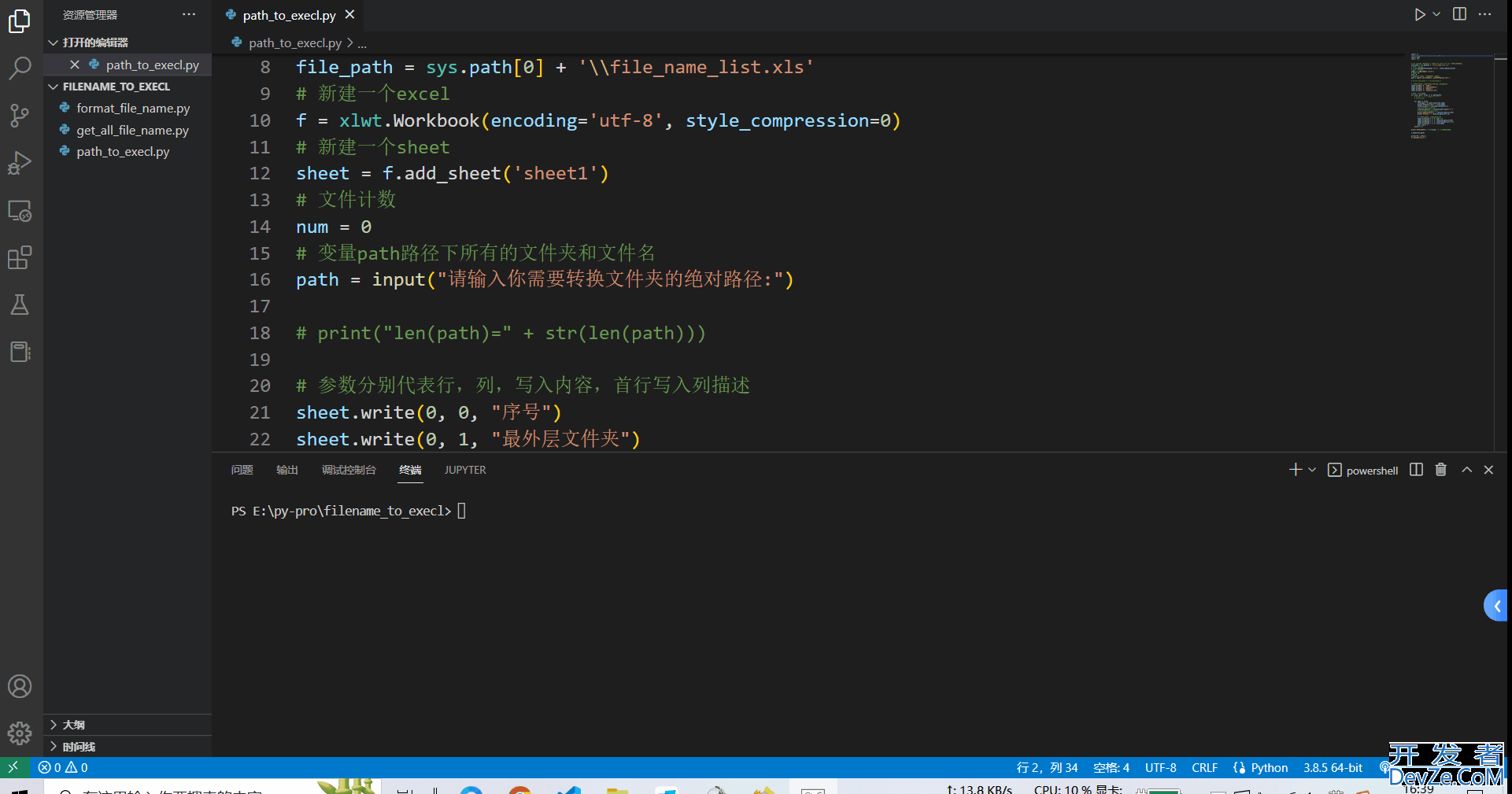Kill terminal with trash icon
This screenshot has height=794, width=1512.
pos(1440,470)
